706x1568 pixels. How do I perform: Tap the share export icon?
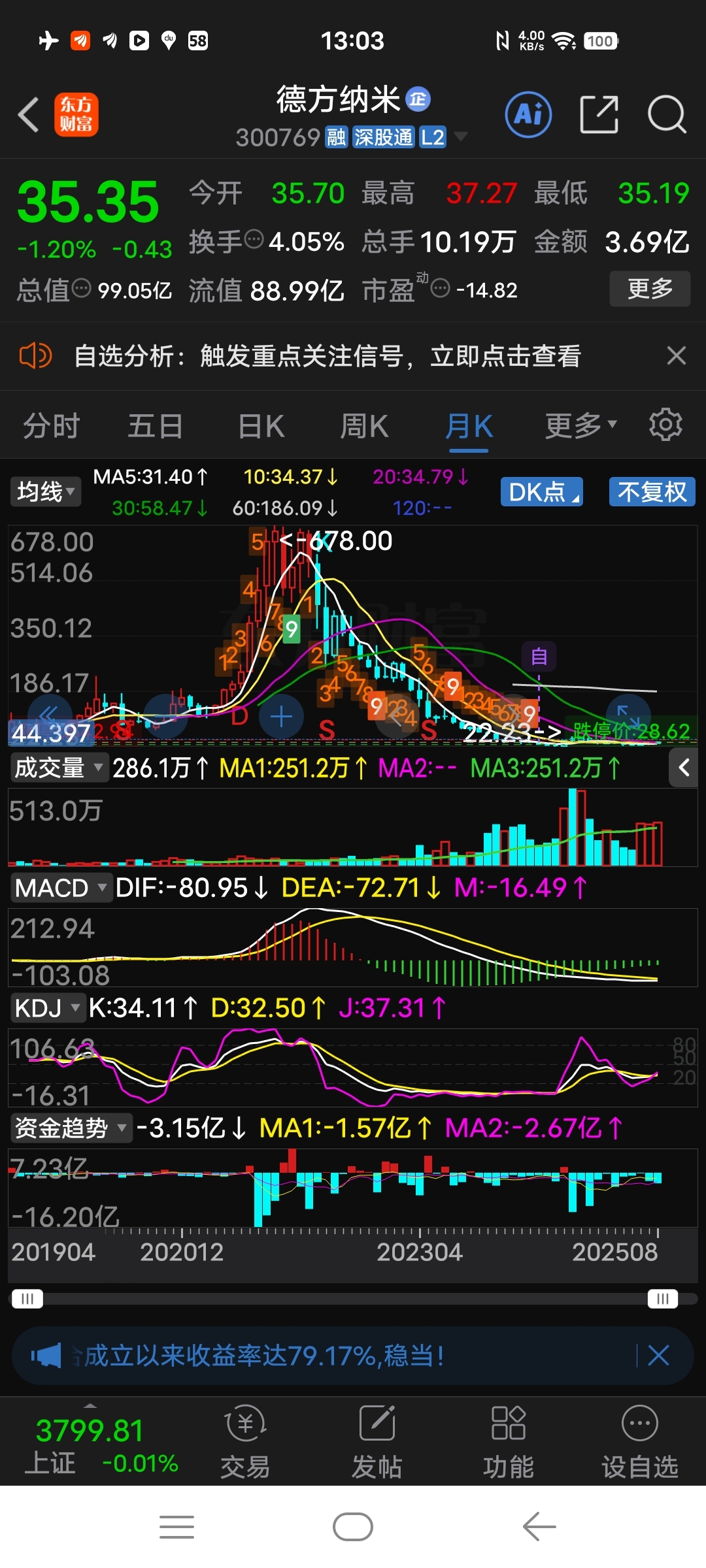point(599,115)
